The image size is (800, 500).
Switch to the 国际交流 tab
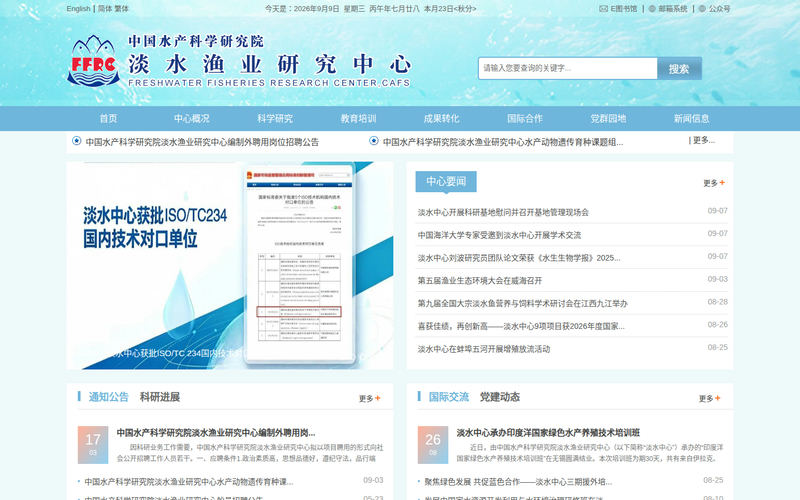pos(448,397)
